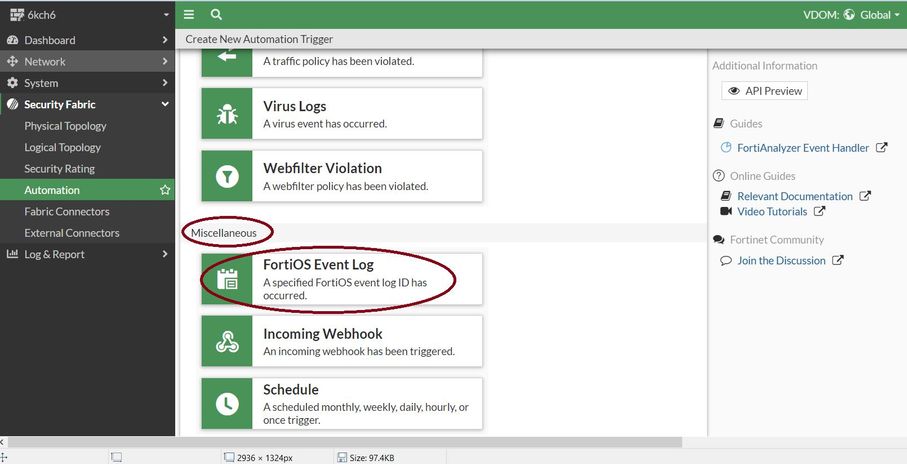Screen dimensions: 907x464
Task: Expand the Network menu chevron
Action: (164, 61)
